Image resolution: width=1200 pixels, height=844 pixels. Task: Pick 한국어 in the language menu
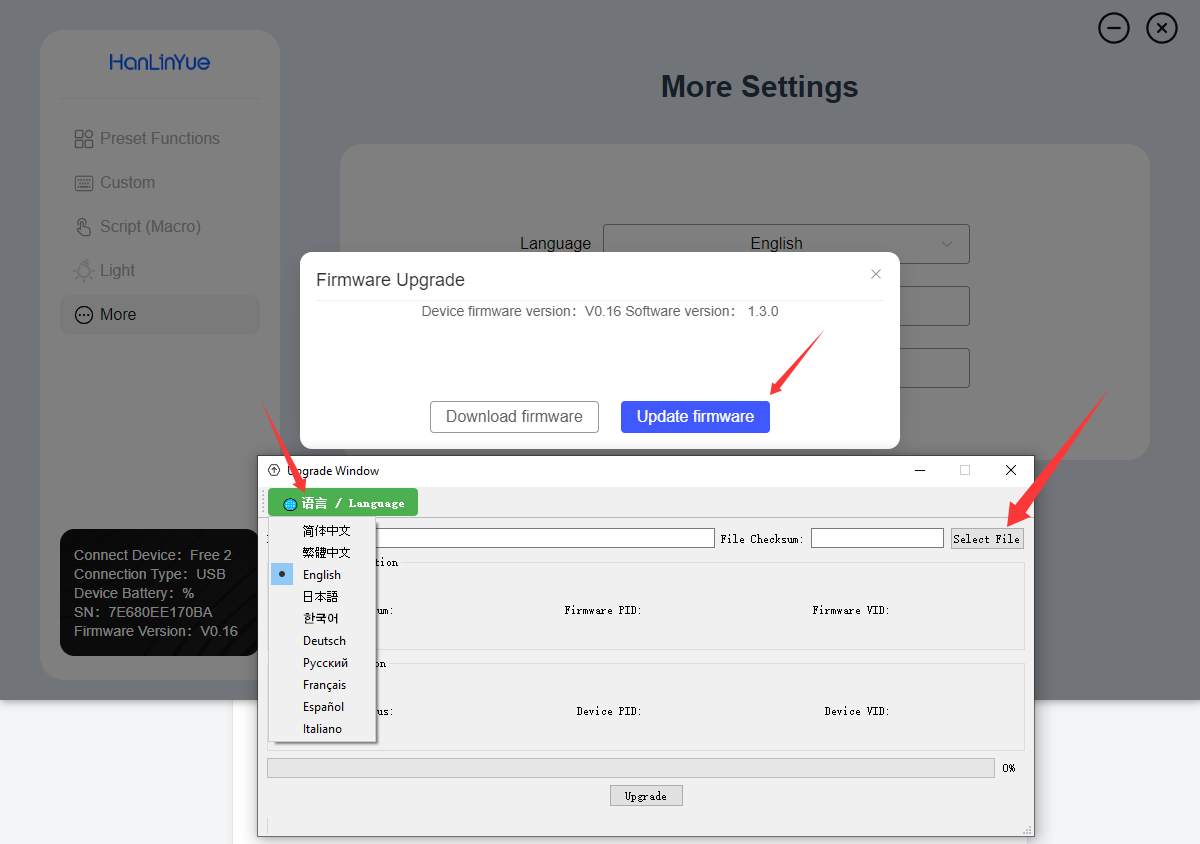pos(322,618)
